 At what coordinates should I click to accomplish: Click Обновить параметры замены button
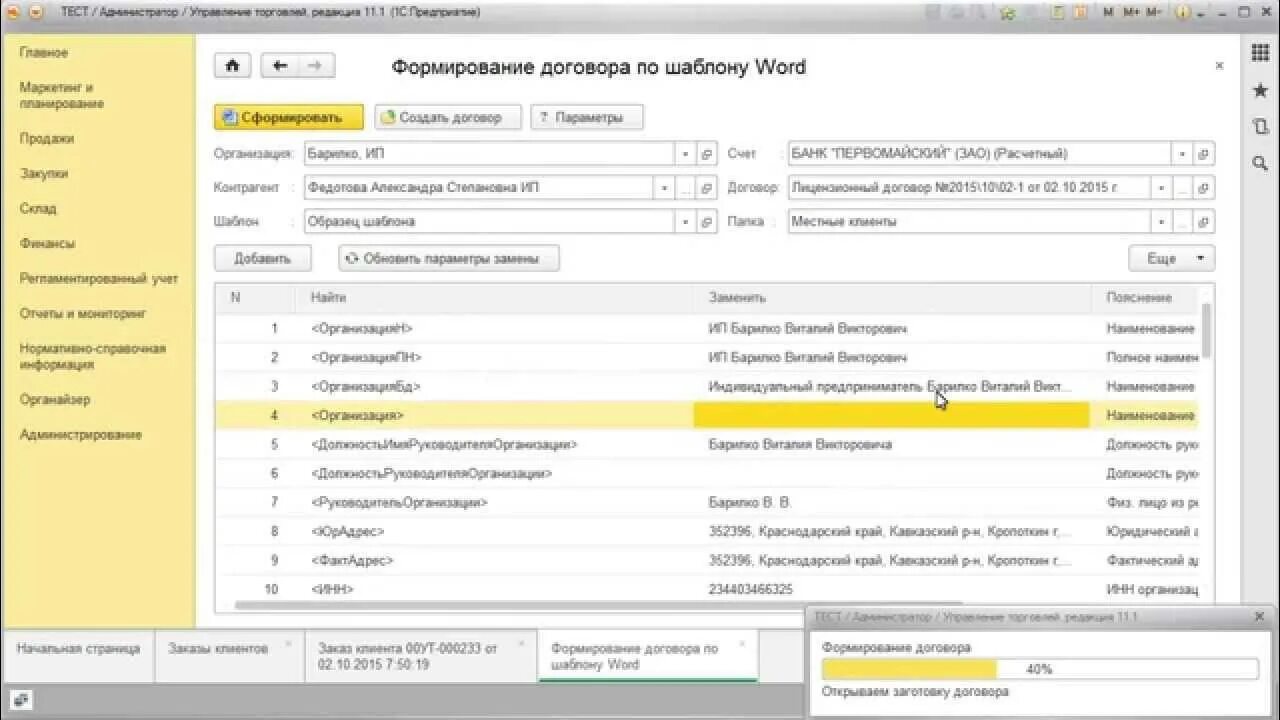(449, 258)
